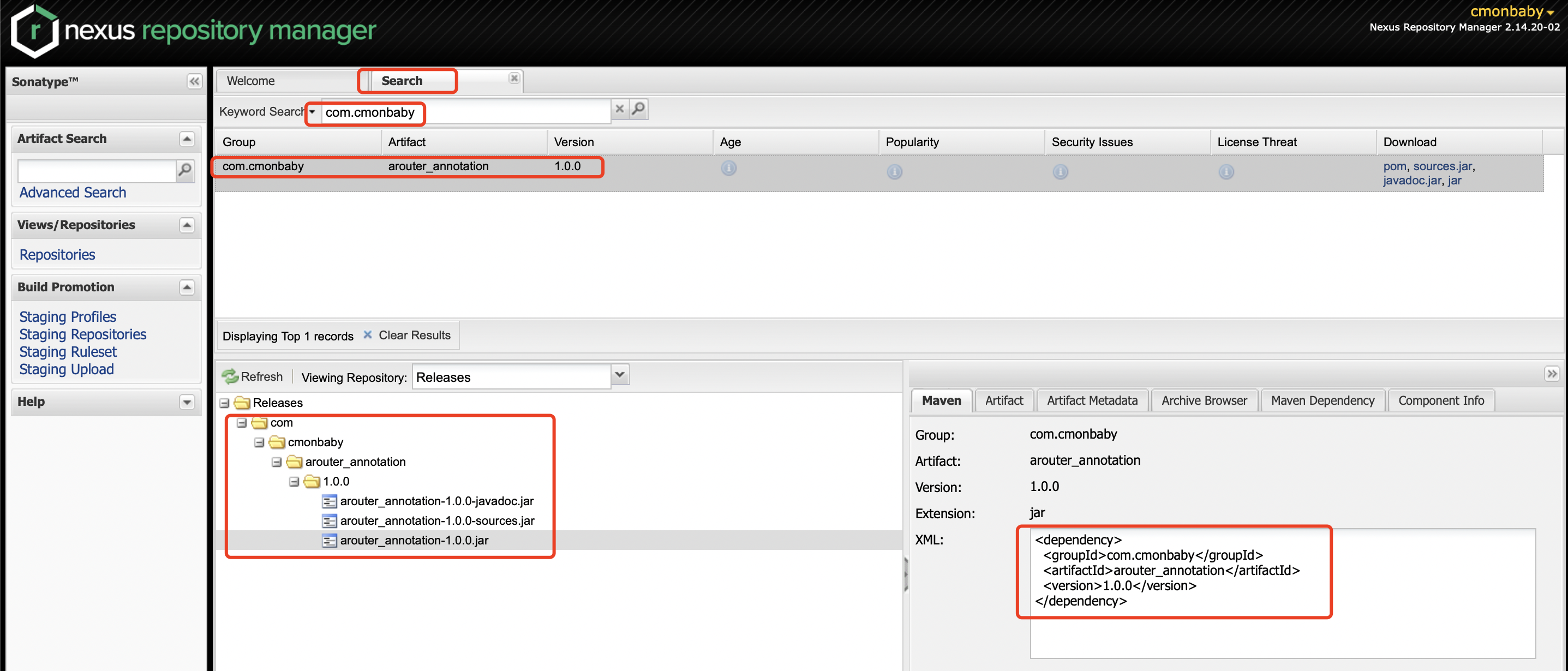Sort by the Version column header
The height and width of the screenshot is (671, 1568).
630,142
